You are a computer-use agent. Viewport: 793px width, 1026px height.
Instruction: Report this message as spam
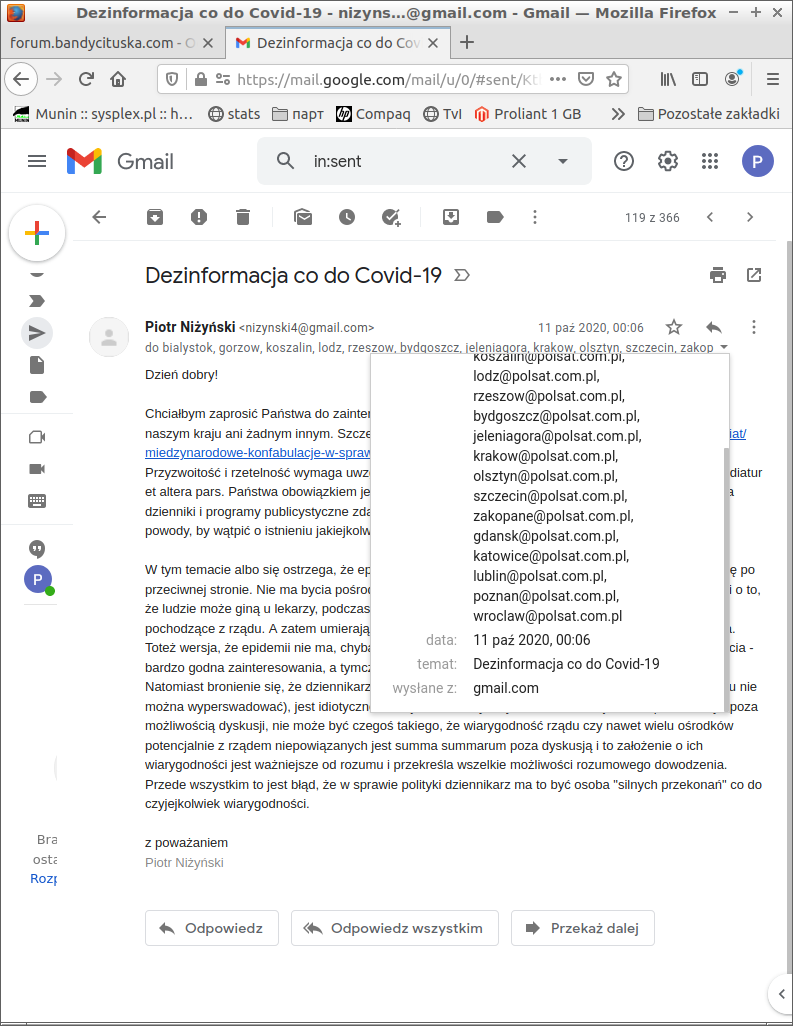[x=199, y=217]
